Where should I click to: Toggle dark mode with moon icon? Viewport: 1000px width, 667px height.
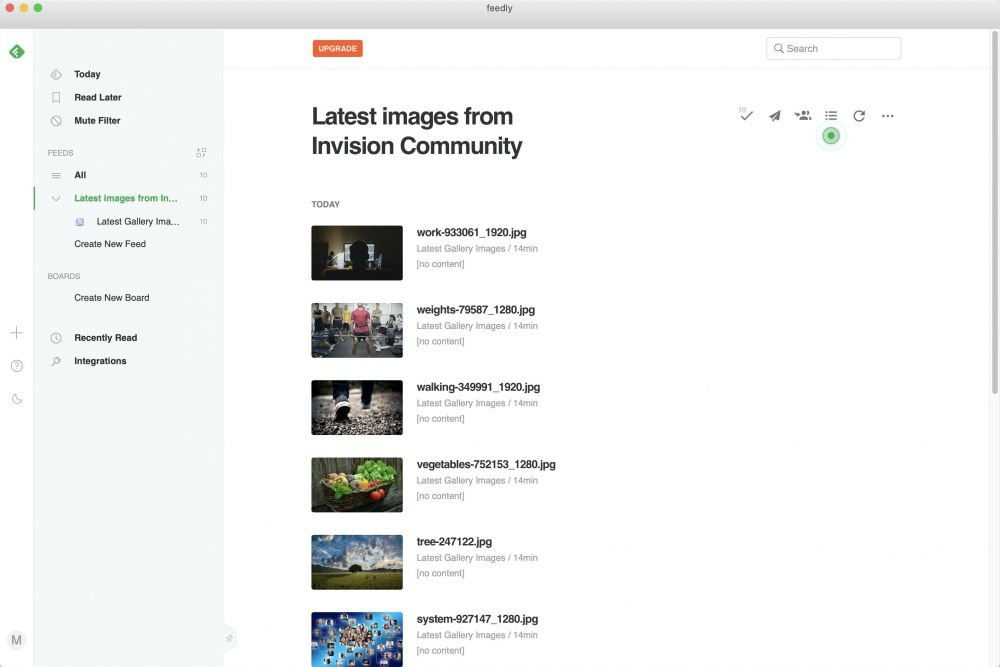click(16, 399)
